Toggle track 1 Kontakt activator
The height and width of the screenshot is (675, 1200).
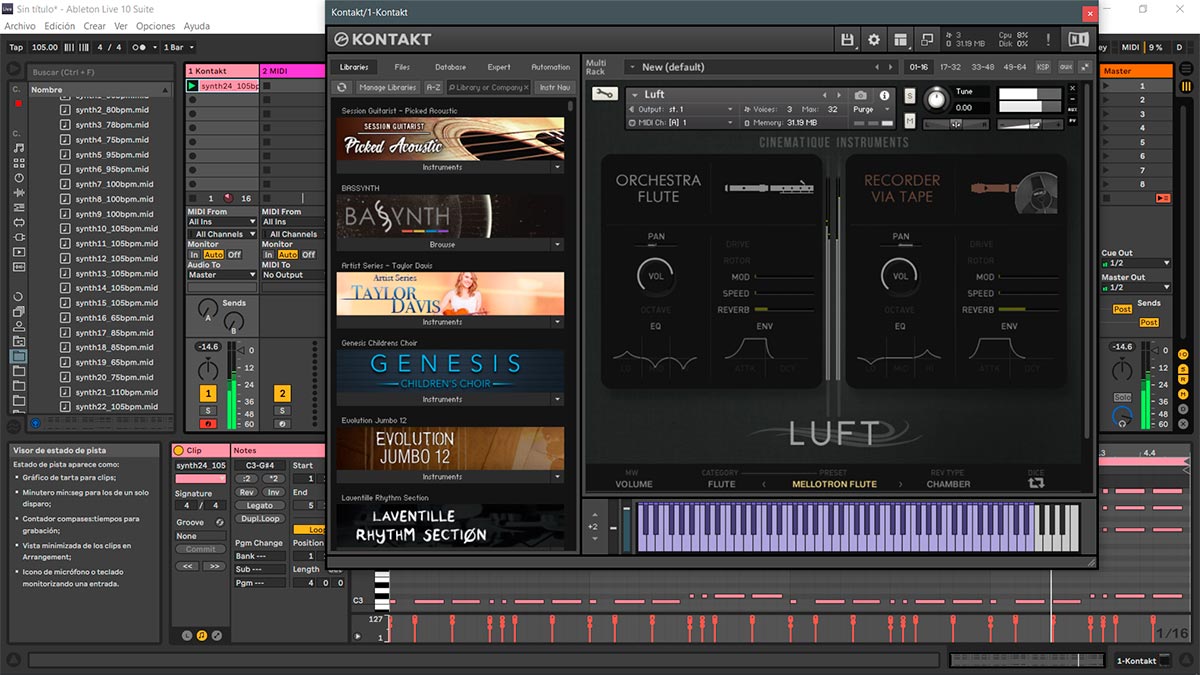click(208, 394)
